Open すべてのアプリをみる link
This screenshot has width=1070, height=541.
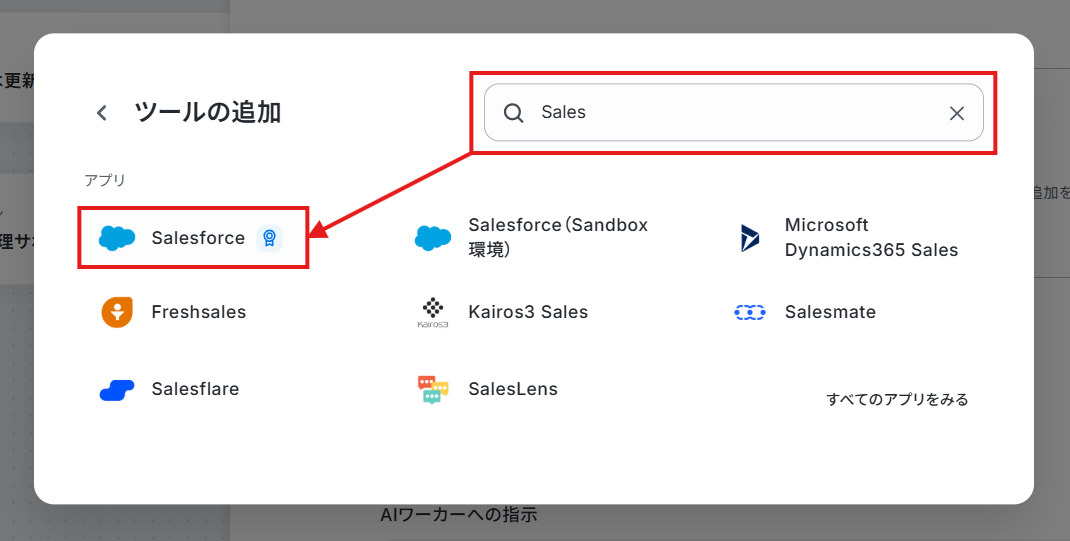[897, 399]
